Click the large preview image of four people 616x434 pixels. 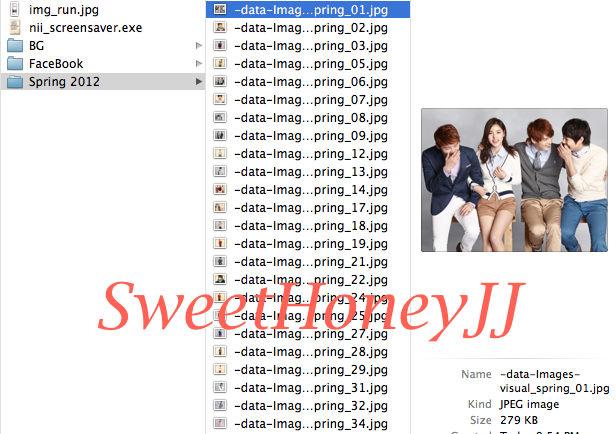(514, 180)
